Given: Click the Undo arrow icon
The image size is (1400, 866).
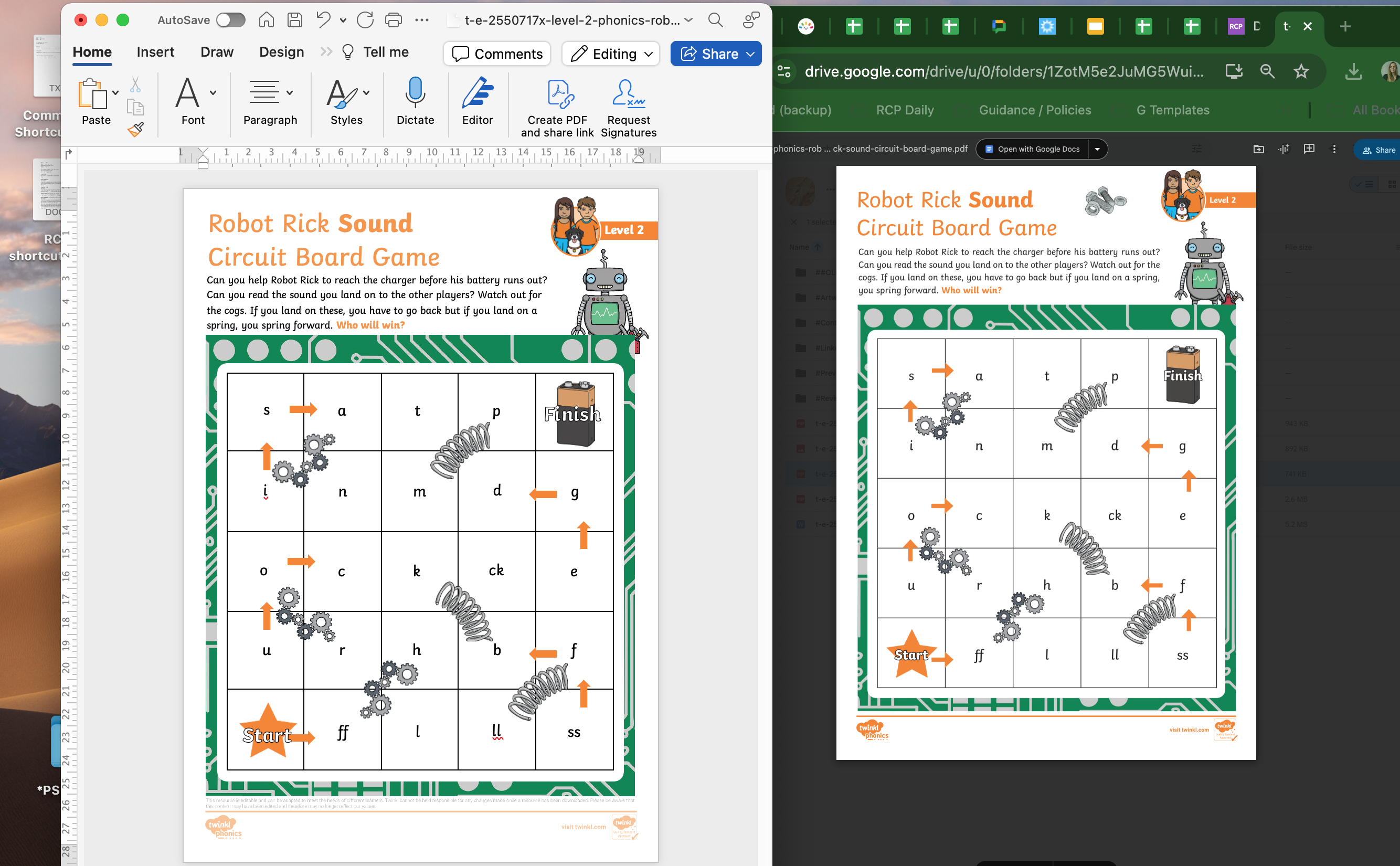Looking at the screenshot, I should tap(324, 20).
